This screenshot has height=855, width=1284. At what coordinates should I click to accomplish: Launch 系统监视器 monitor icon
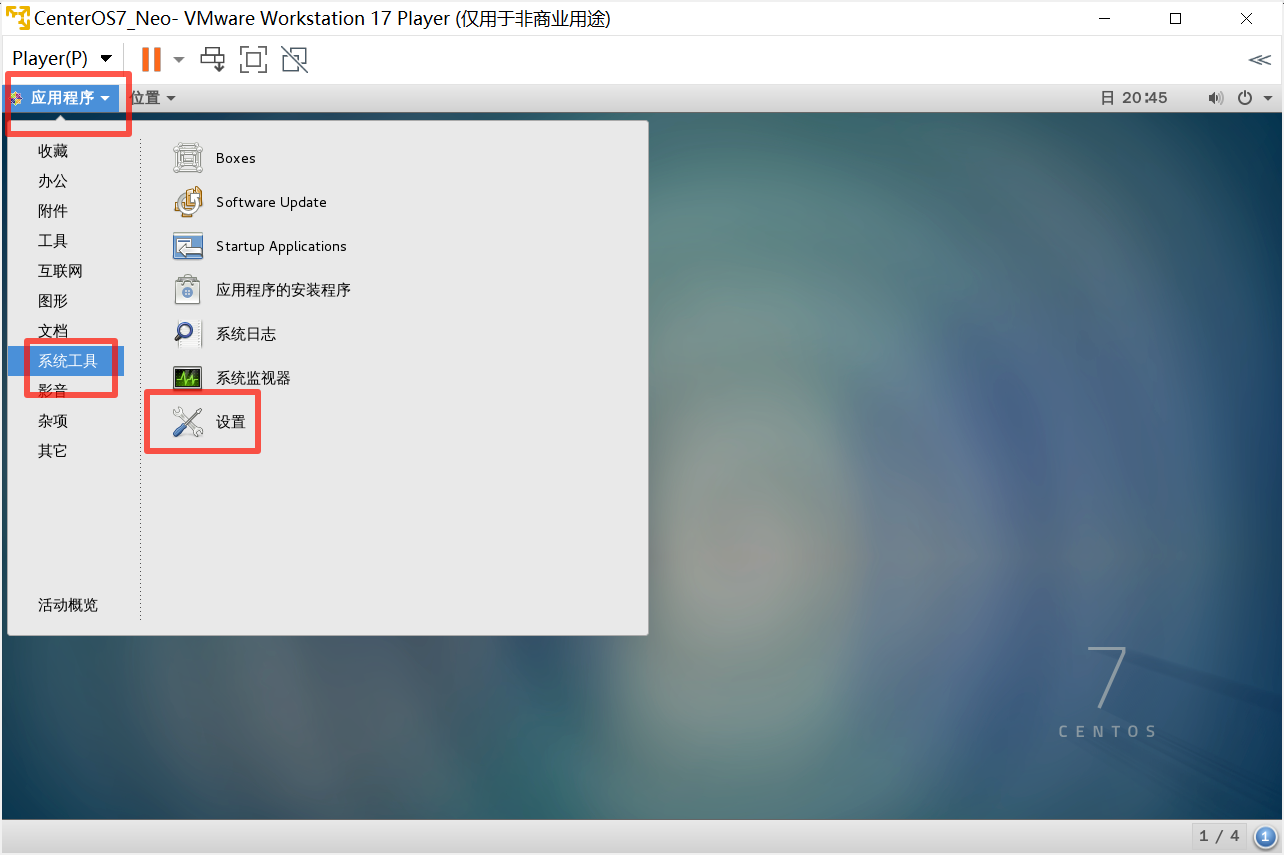click(x=188, y=378)
